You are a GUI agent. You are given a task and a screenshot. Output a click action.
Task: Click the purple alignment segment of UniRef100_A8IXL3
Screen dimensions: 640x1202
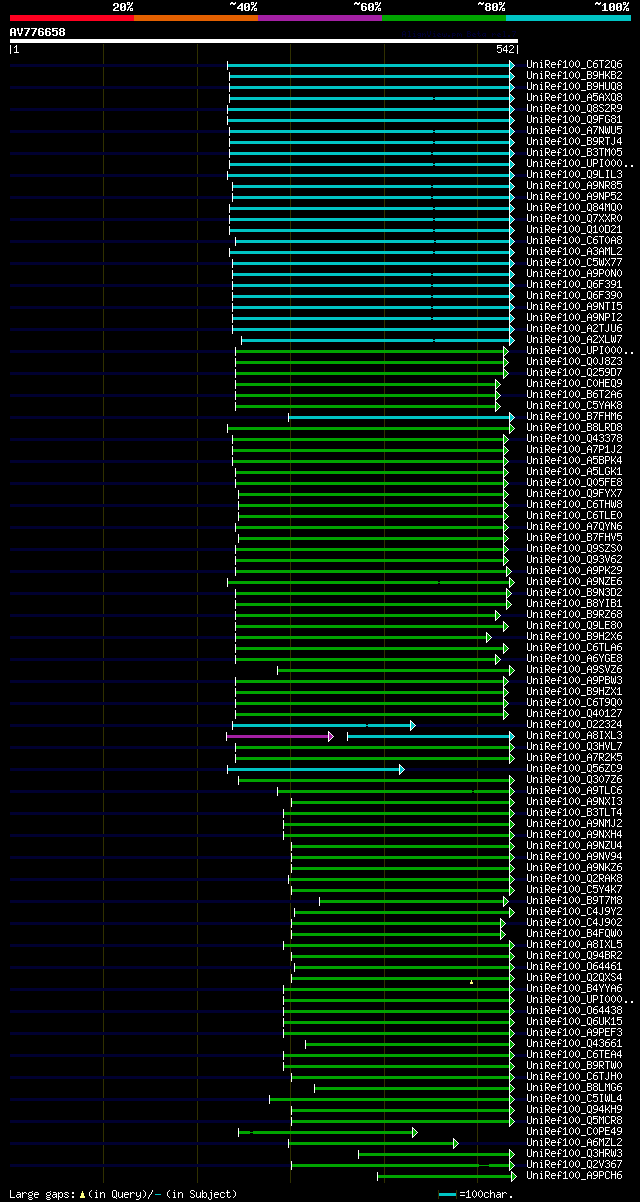[280, 736]
